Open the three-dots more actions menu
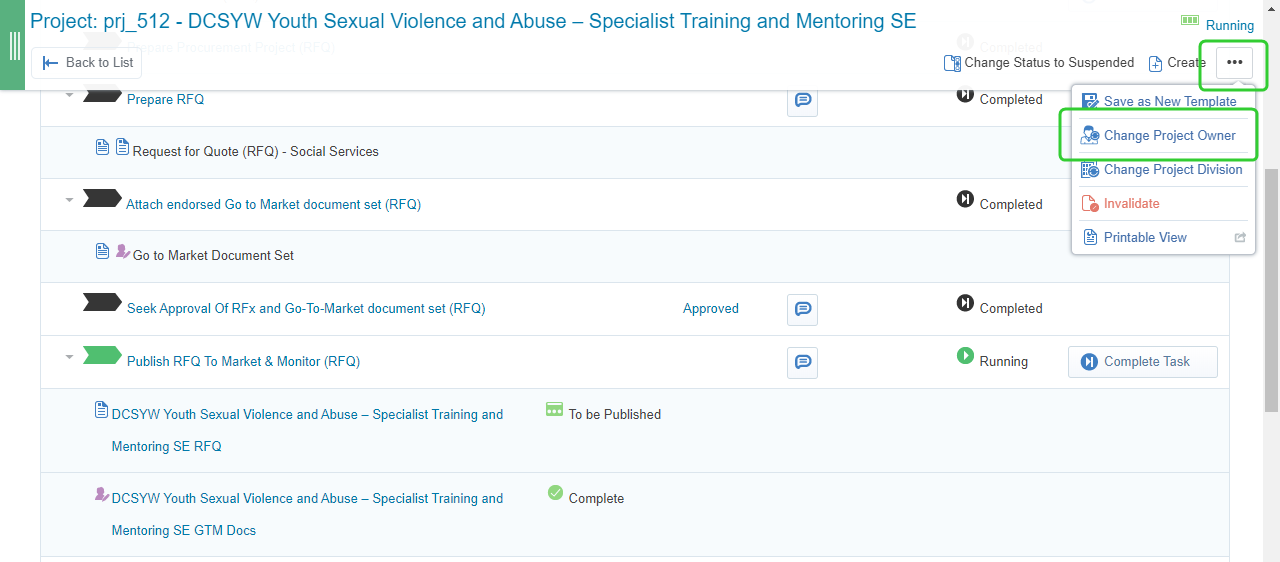1280x562 pixels. [x=1234, y=62]
